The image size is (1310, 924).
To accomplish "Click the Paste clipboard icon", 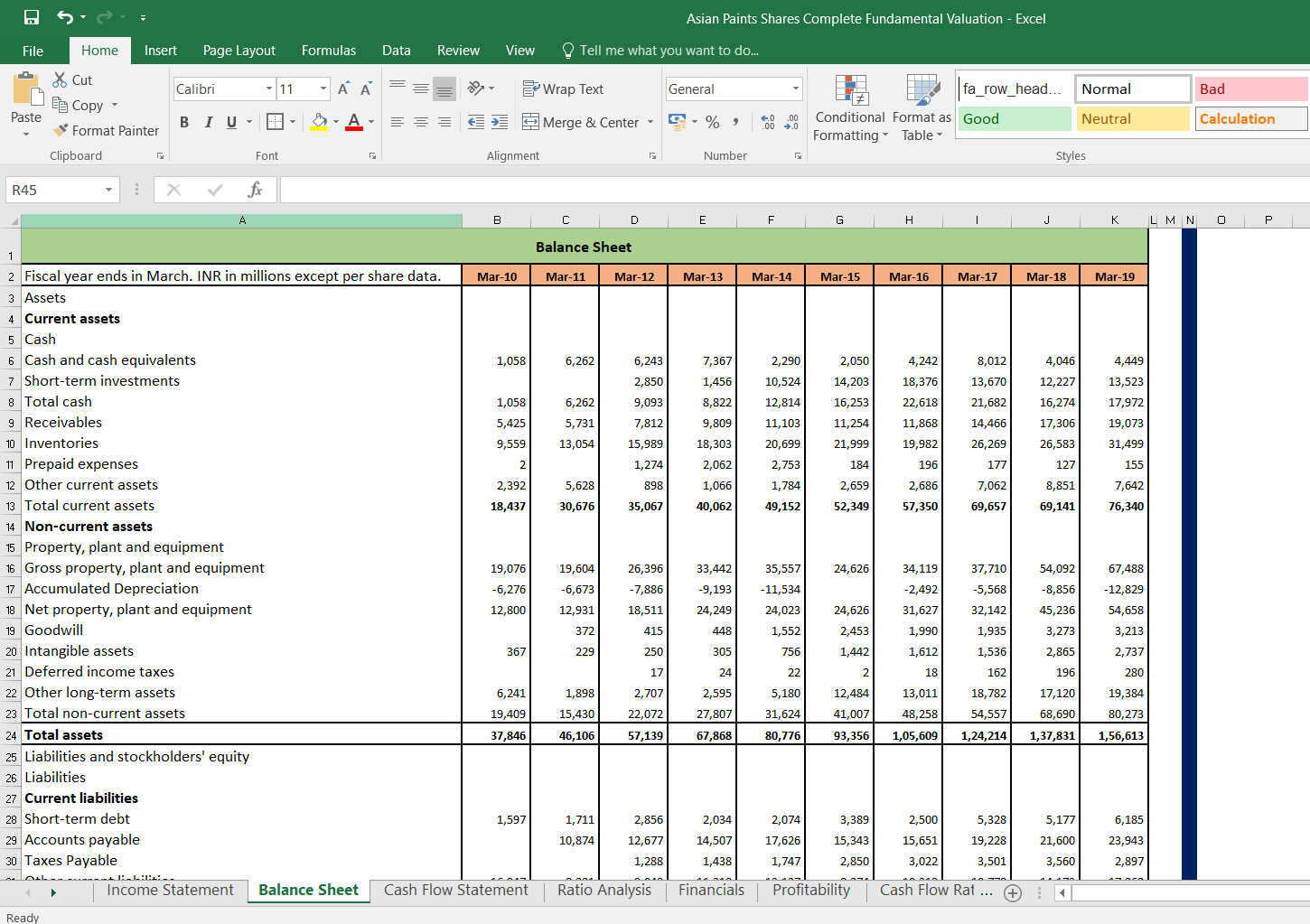I will (27, 89).
